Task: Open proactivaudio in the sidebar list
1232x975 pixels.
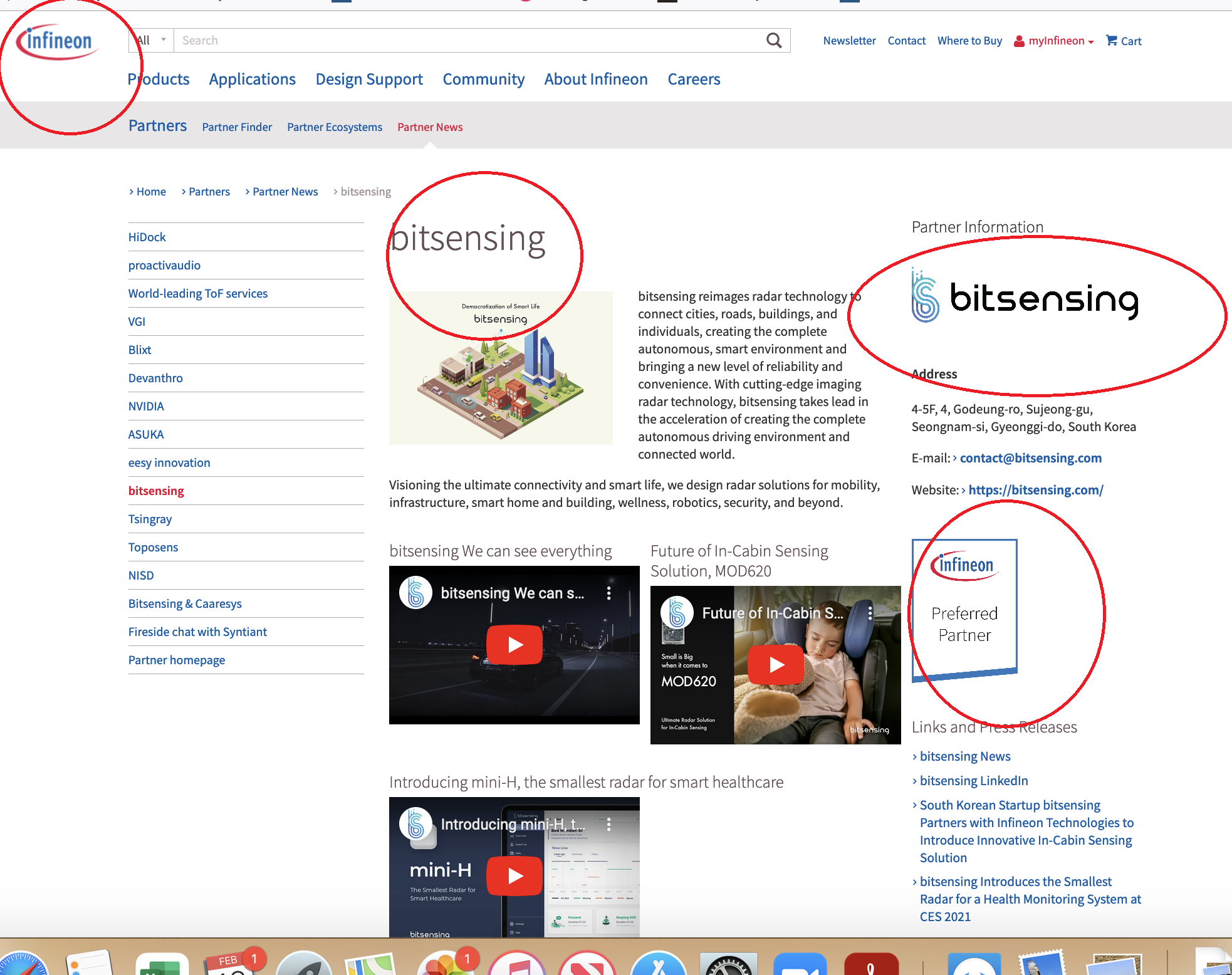Action: tap(164, 265)
